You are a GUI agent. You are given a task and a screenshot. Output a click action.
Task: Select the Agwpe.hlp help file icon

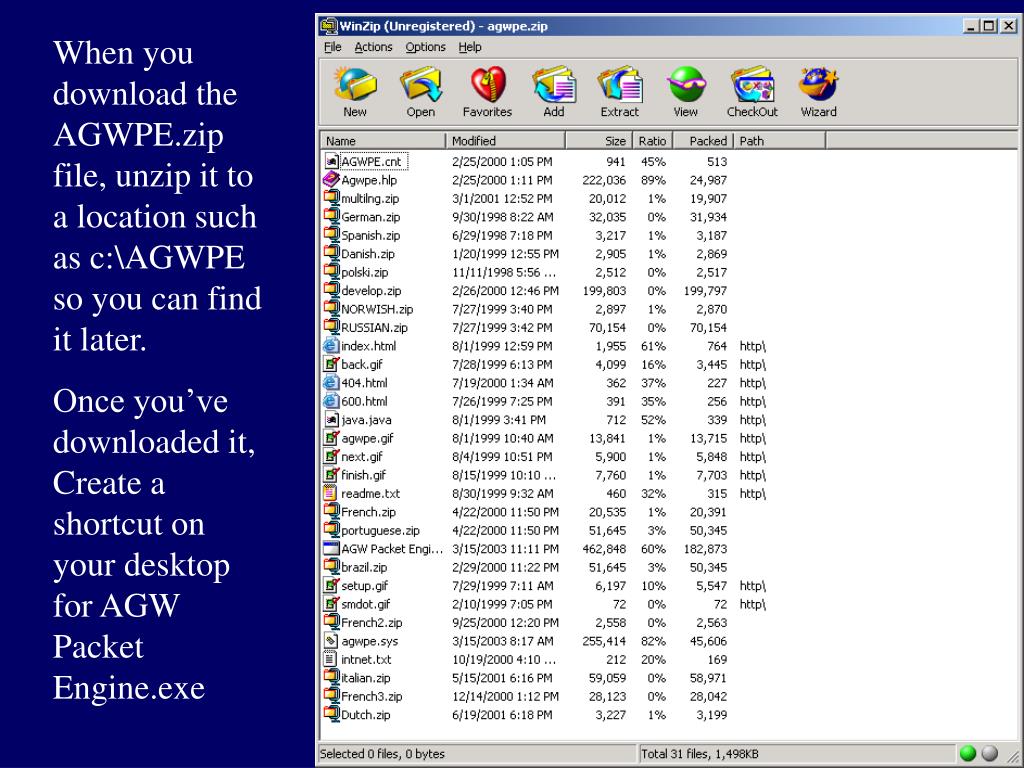tap(331, 180)
